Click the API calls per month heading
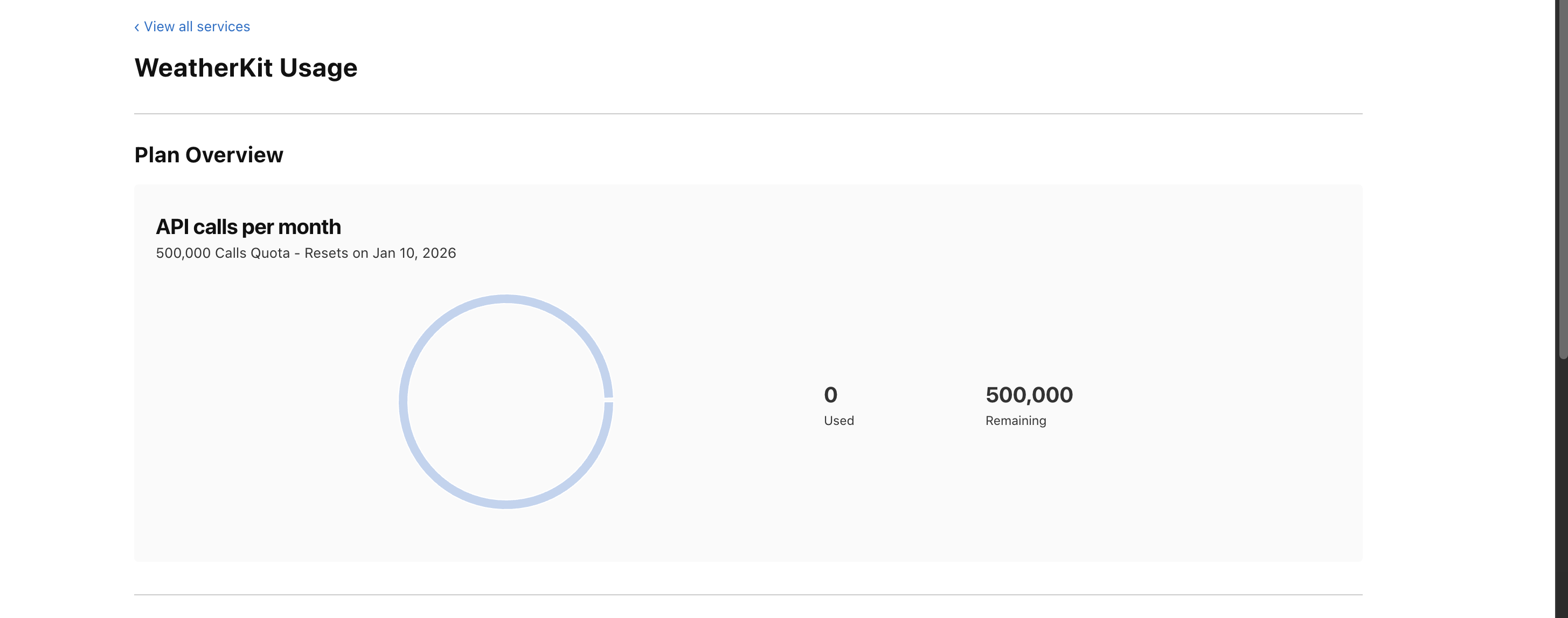Viewport: 1568px width, 618px height. coord(248,226)
